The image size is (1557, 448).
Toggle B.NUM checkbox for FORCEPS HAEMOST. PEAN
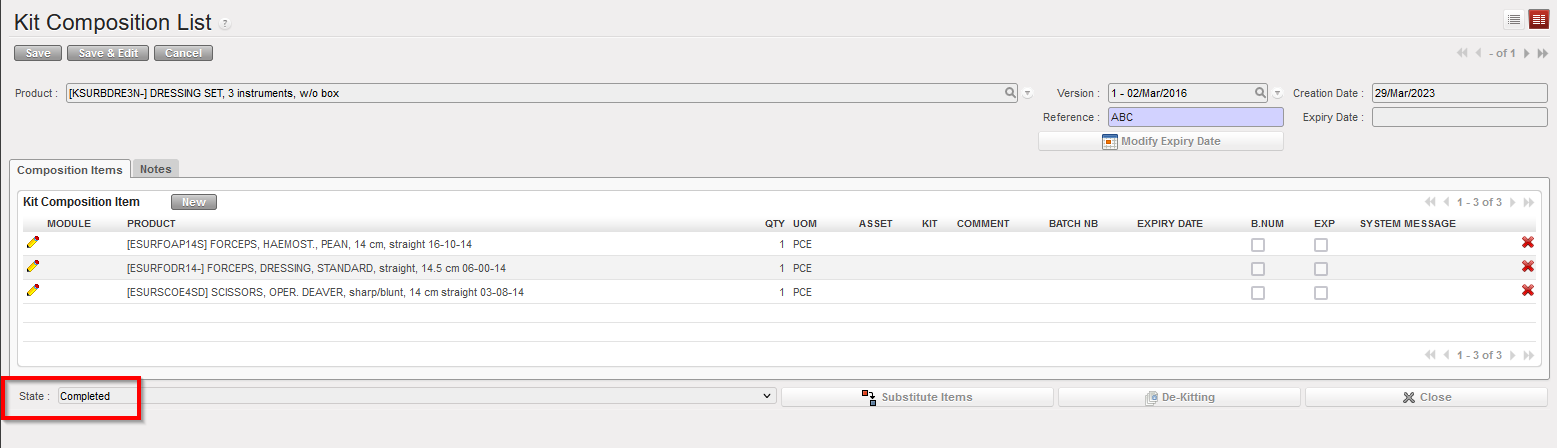pos(1257,245)
